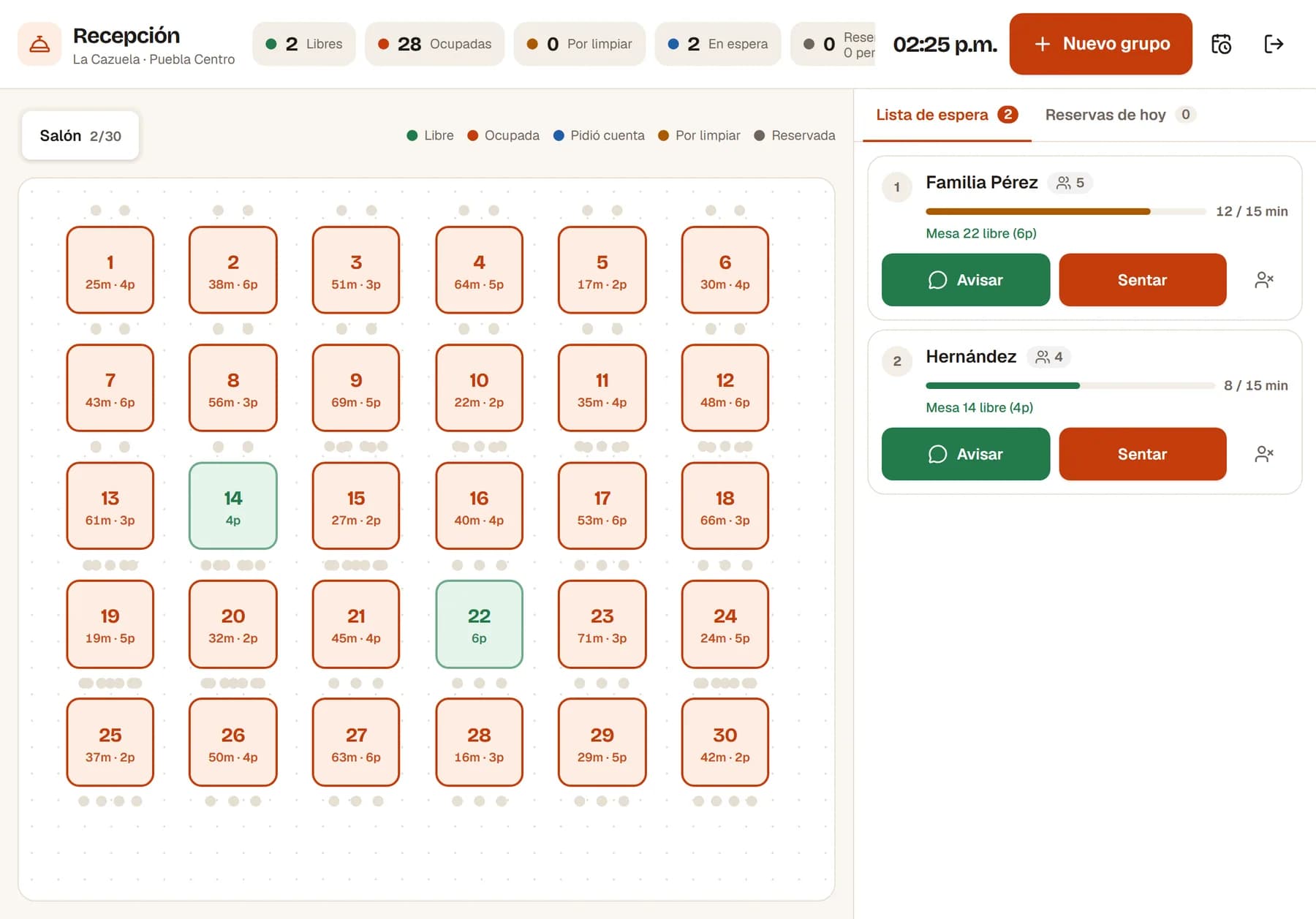Notify Hernández with Avisar
Image resolution: width=1316 pixels, height=919 pixels.
click(x=966, y=454)
